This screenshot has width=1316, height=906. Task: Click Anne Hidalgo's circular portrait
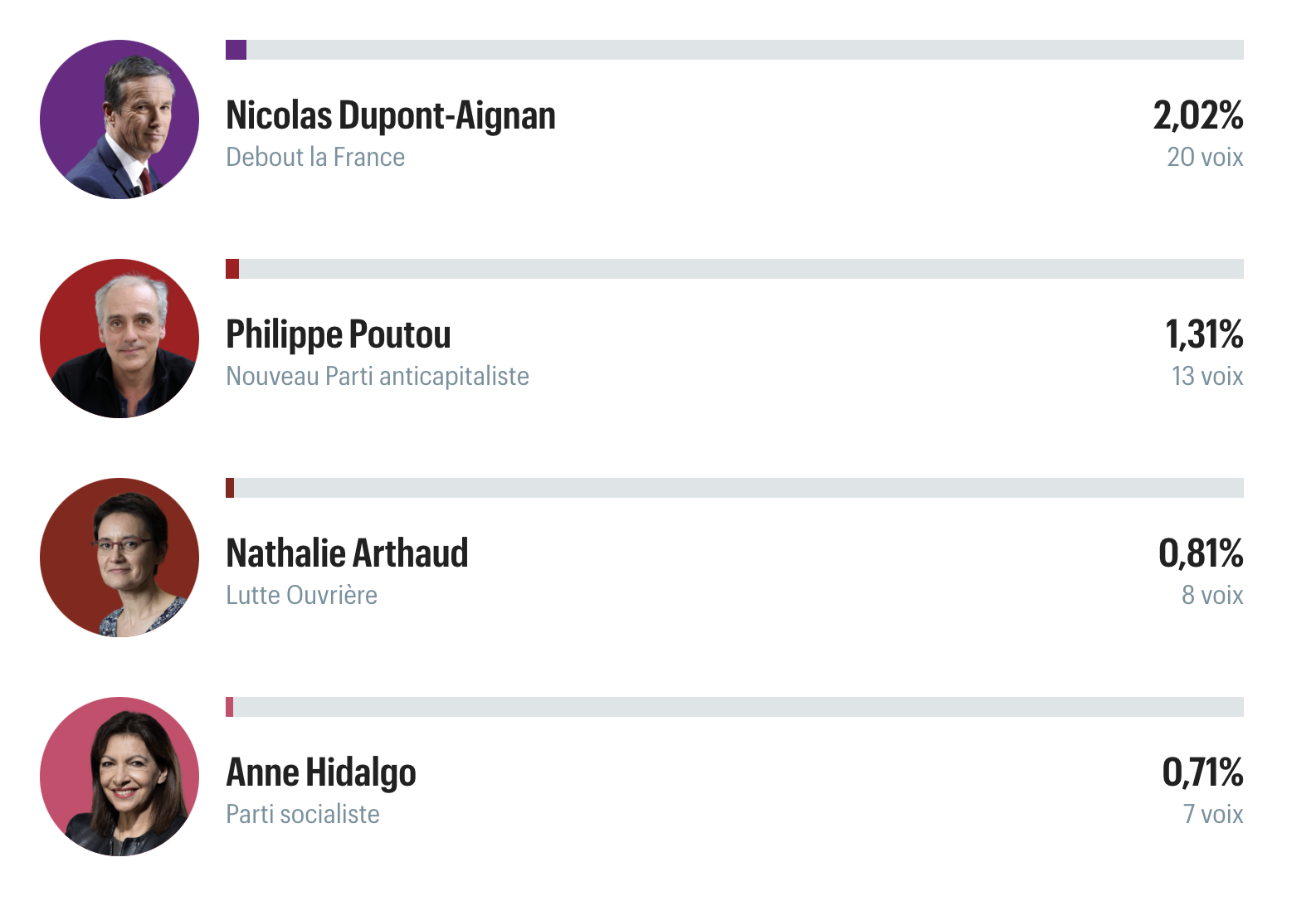pyautogui.click(x=119, y=777)
